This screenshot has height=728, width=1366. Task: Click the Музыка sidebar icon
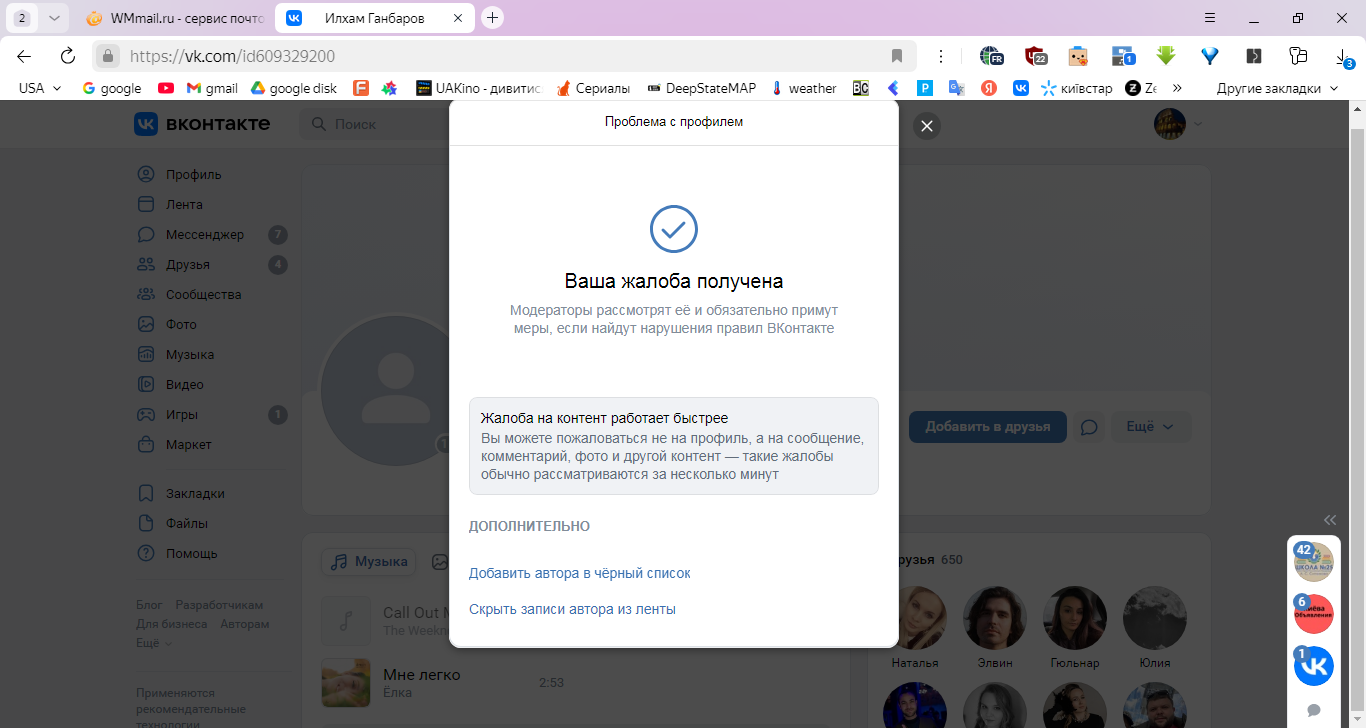[147, 355]
